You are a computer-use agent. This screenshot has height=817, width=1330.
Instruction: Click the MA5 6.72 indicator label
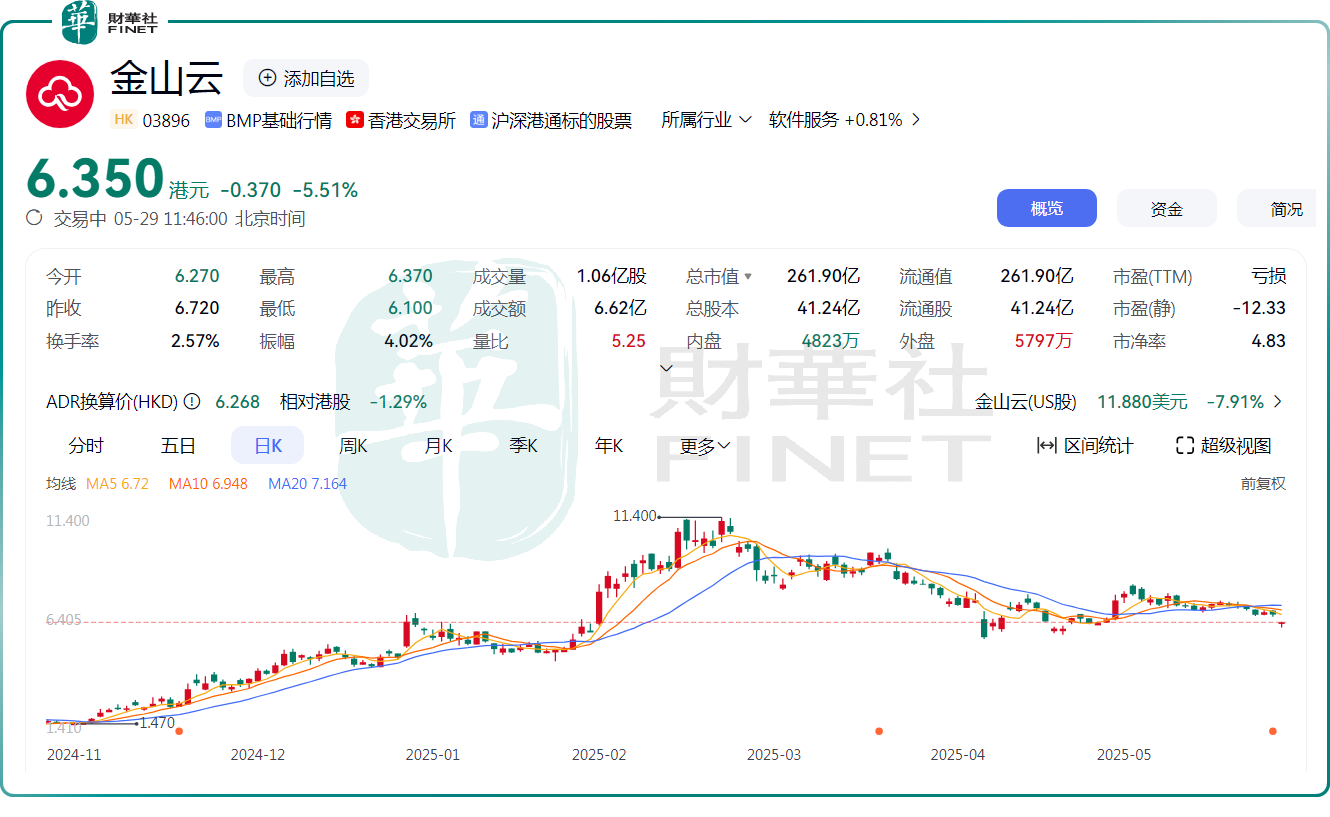[117, 484]
